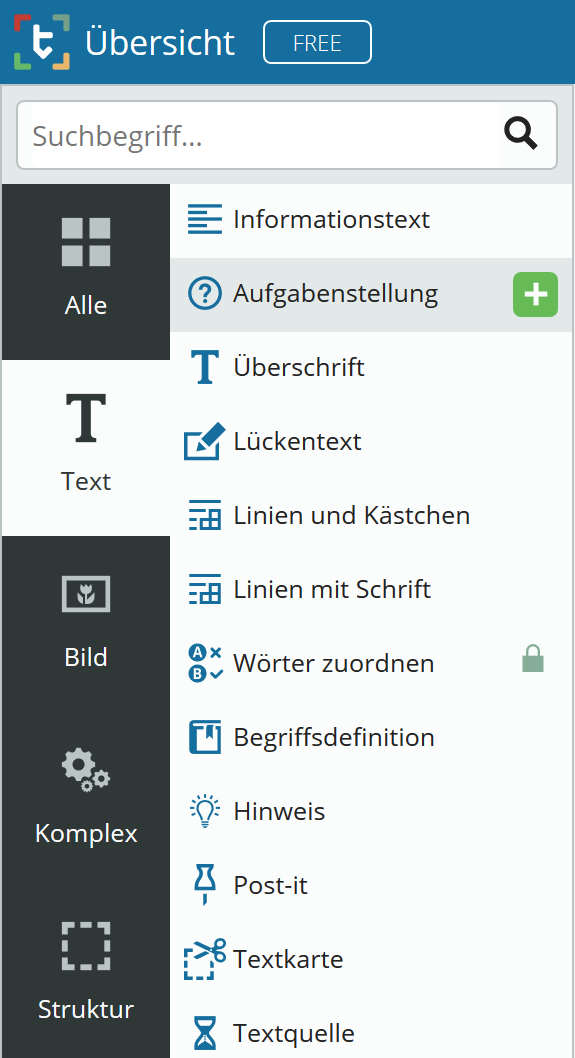Click the Textkarte scissors icon
This screenshot has width=575, height=1058.
[x=205, y=959]
